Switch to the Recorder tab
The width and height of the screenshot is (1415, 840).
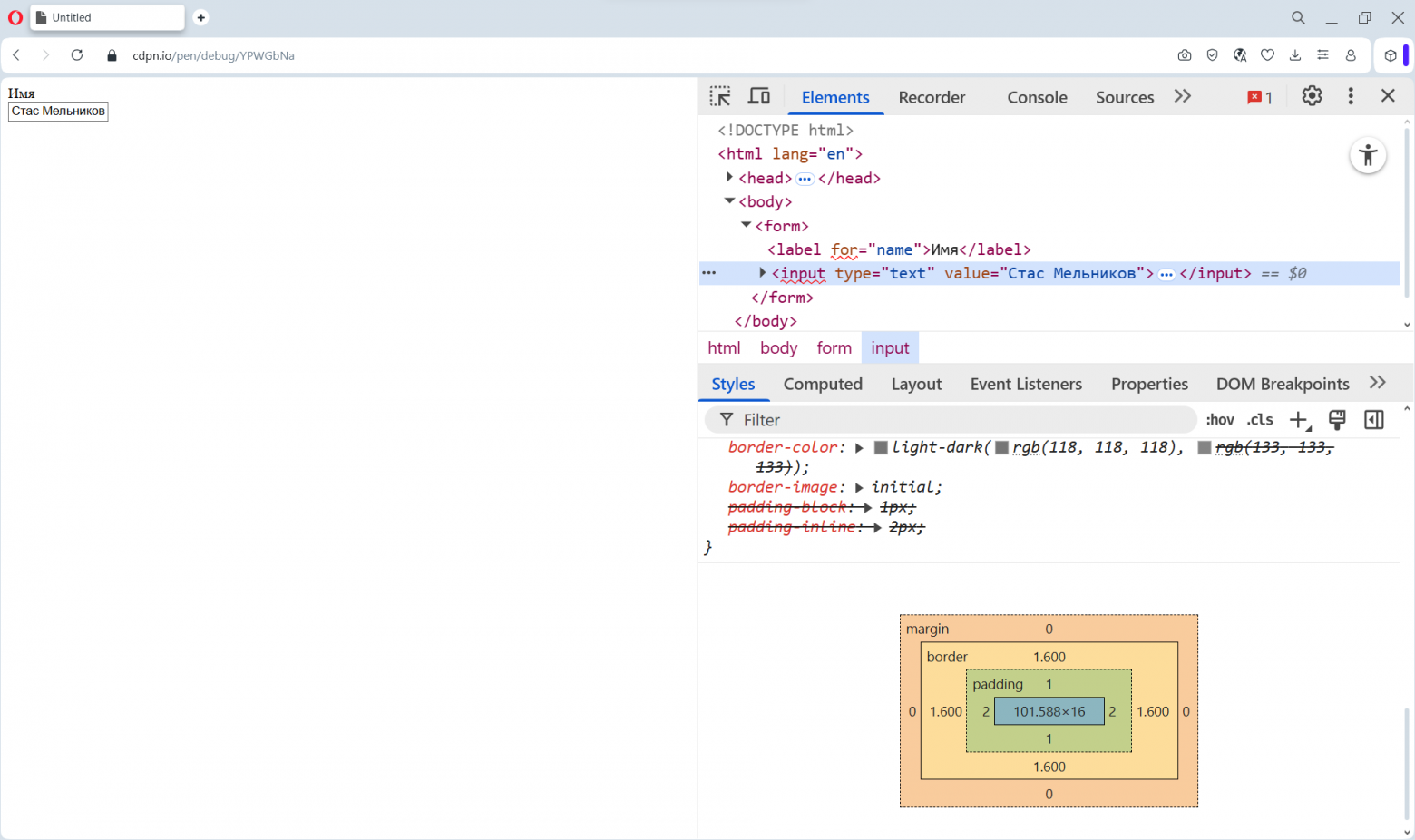coord(932,97)
